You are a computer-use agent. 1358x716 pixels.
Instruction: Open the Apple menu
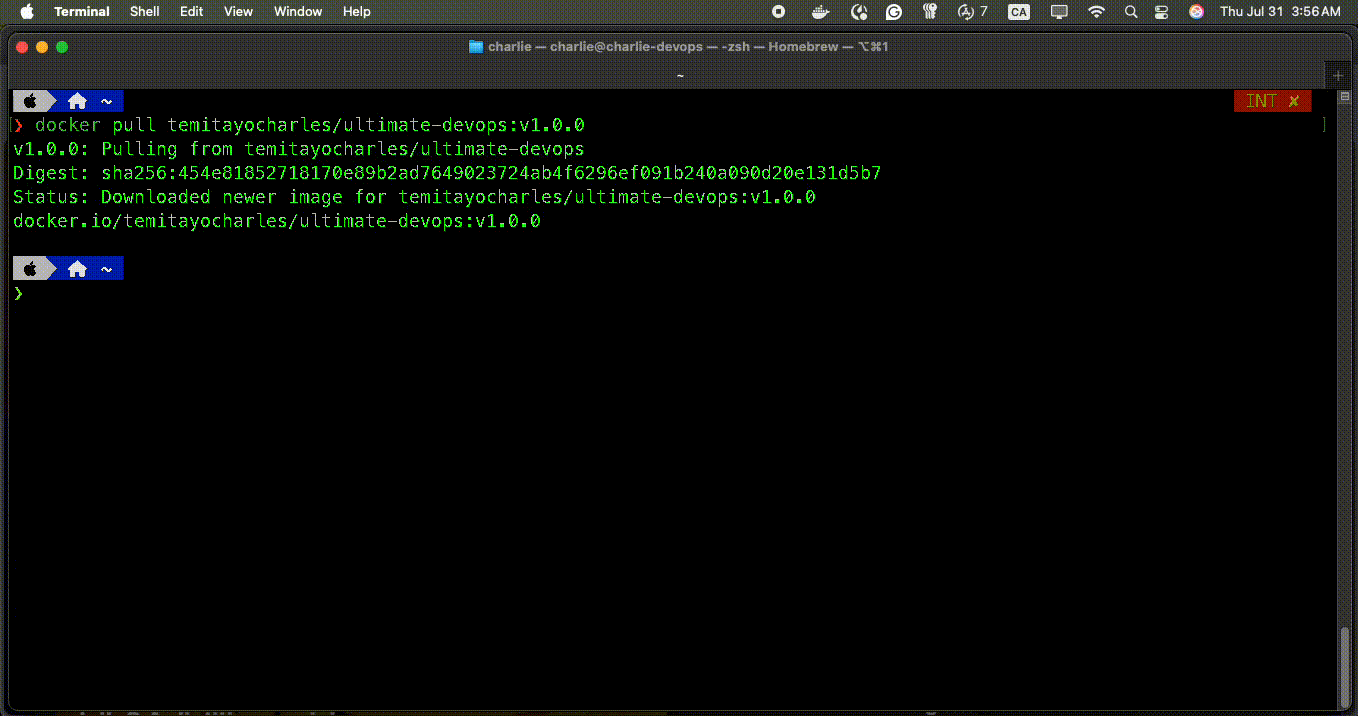click(x=27, y=12)
